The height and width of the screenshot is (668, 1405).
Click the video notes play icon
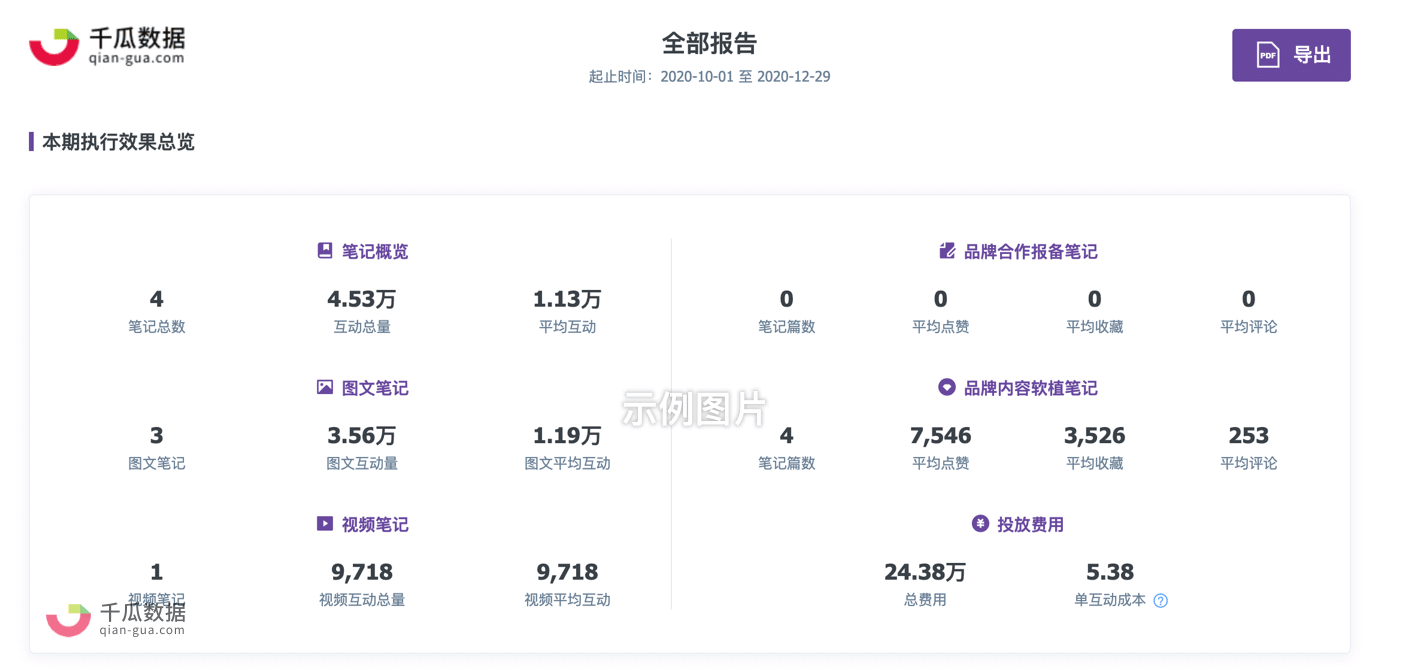[324, 524]
